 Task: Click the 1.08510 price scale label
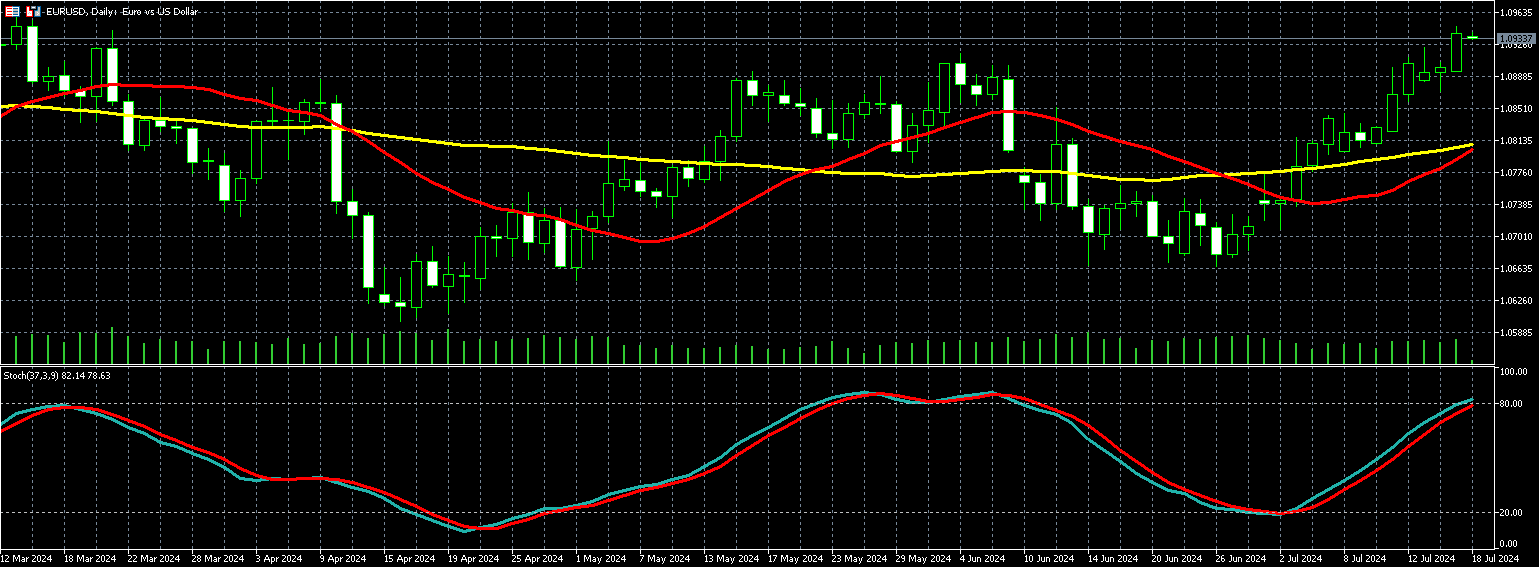(1514, 108)
